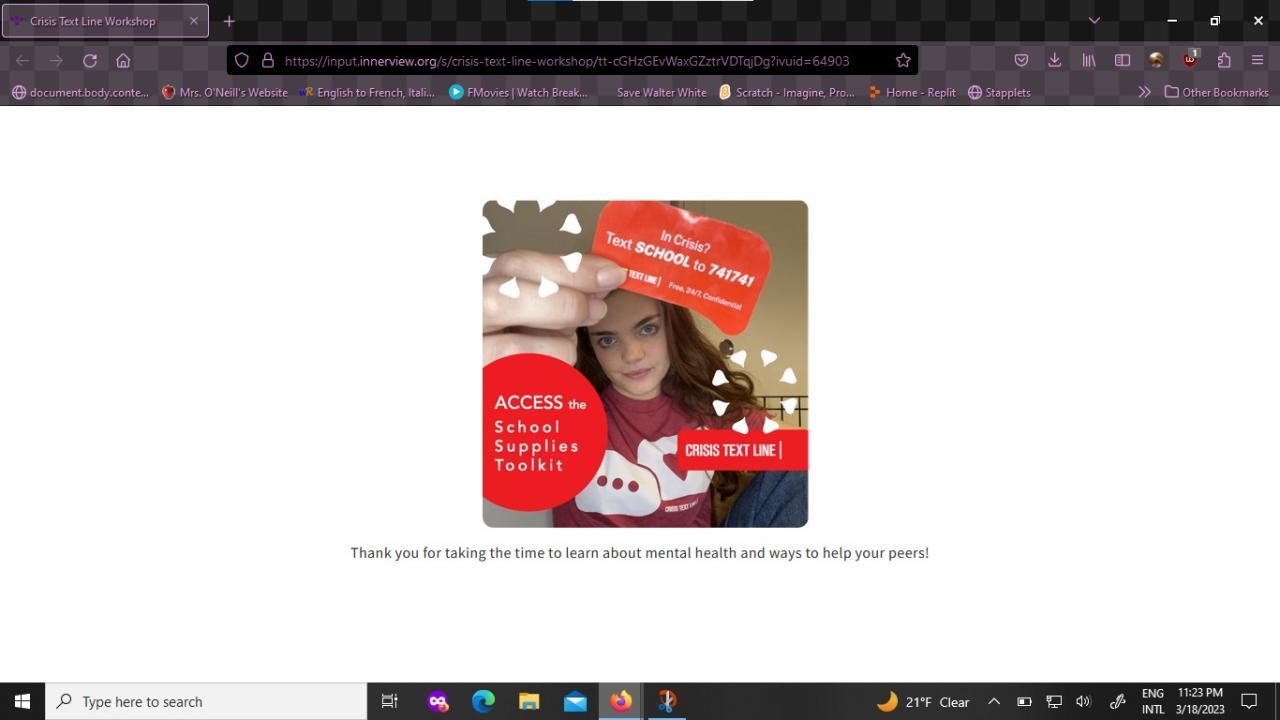Go to Firefox home page icon
The width and height of the screenshot is (1280, 720).
[x=123, y=60]
